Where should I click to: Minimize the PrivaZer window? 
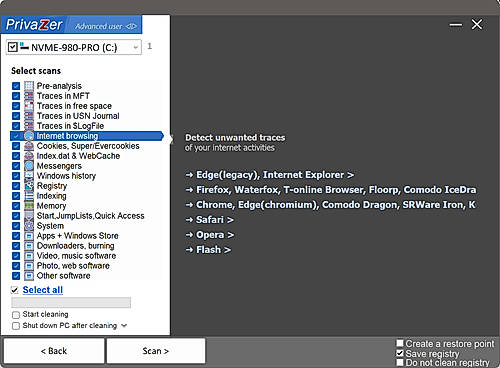(x=456, y=25)
